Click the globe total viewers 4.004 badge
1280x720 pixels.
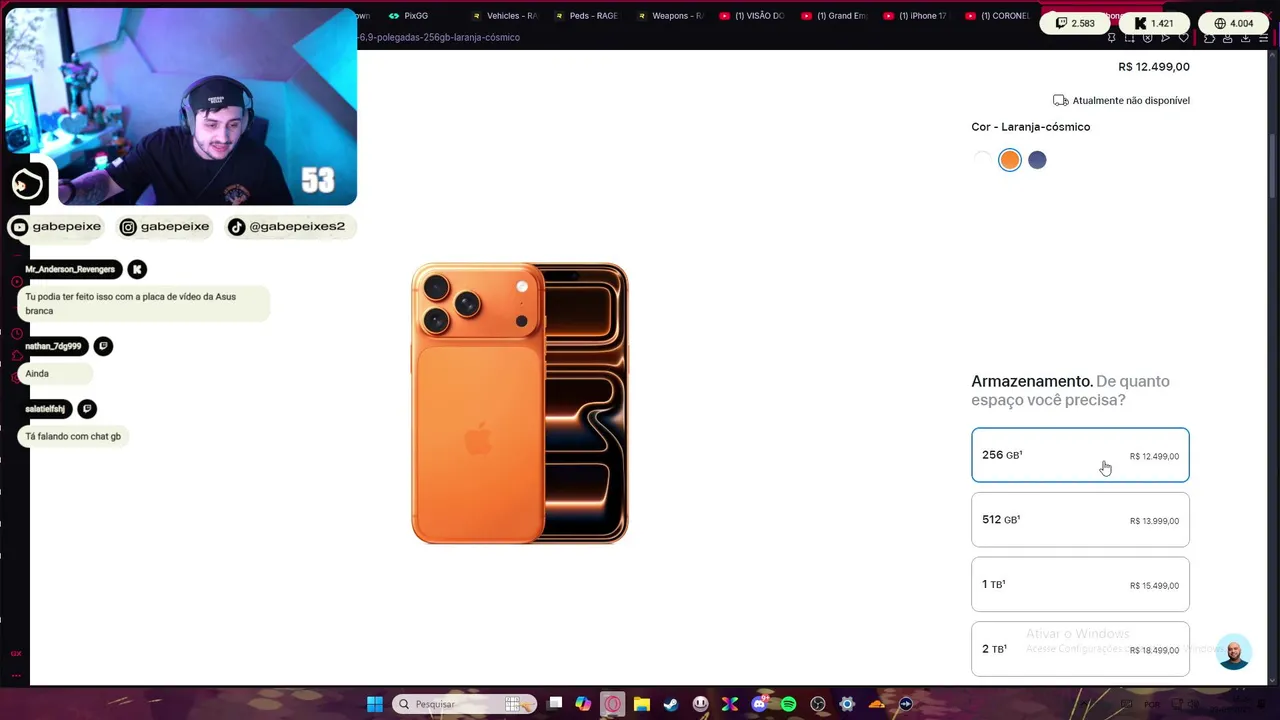pos(1233,23)
